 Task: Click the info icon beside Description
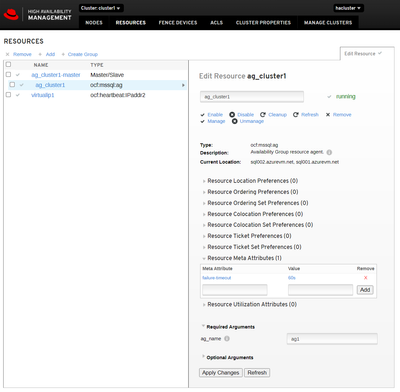click(x=329, y=152)
